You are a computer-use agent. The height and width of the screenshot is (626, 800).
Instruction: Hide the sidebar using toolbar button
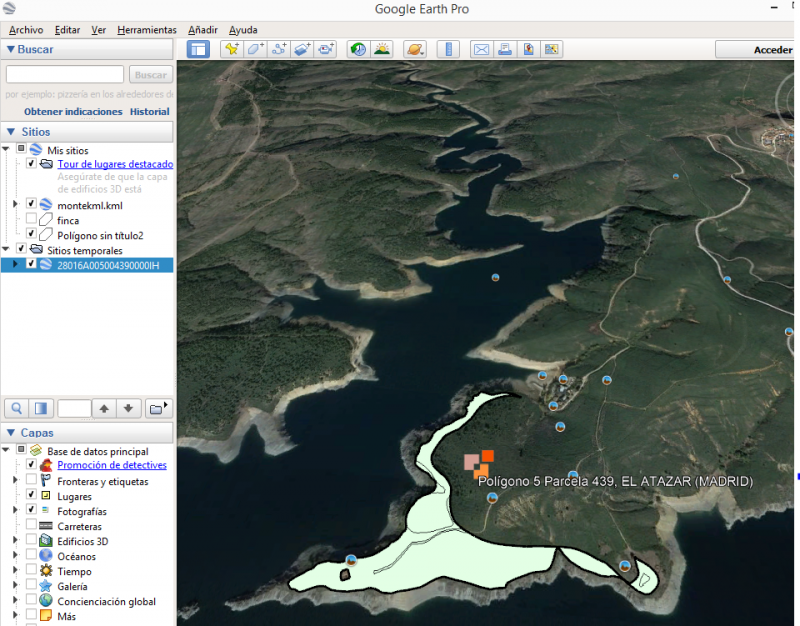198,49
